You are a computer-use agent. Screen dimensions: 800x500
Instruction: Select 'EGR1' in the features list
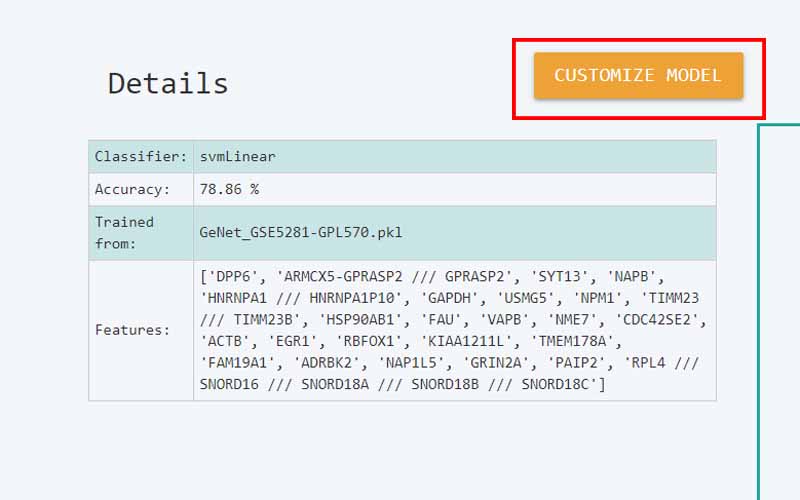click(292, 341)
